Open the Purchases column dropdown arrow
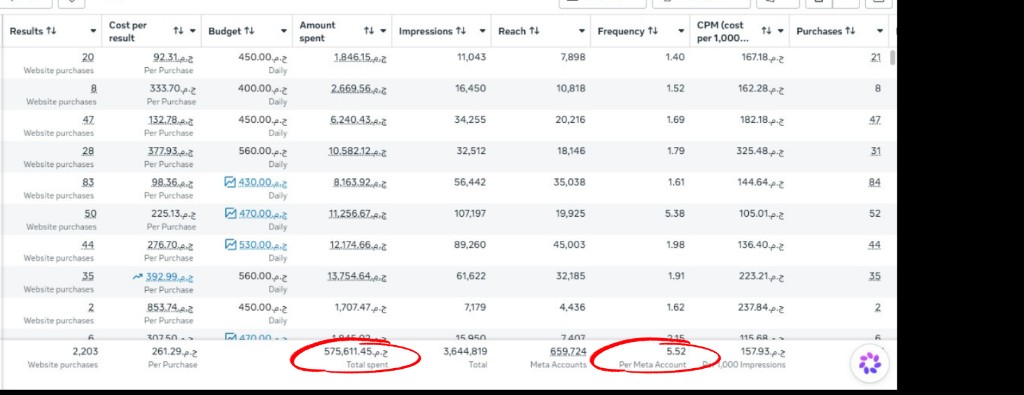The image size is (1024, 395). (880, 31)
